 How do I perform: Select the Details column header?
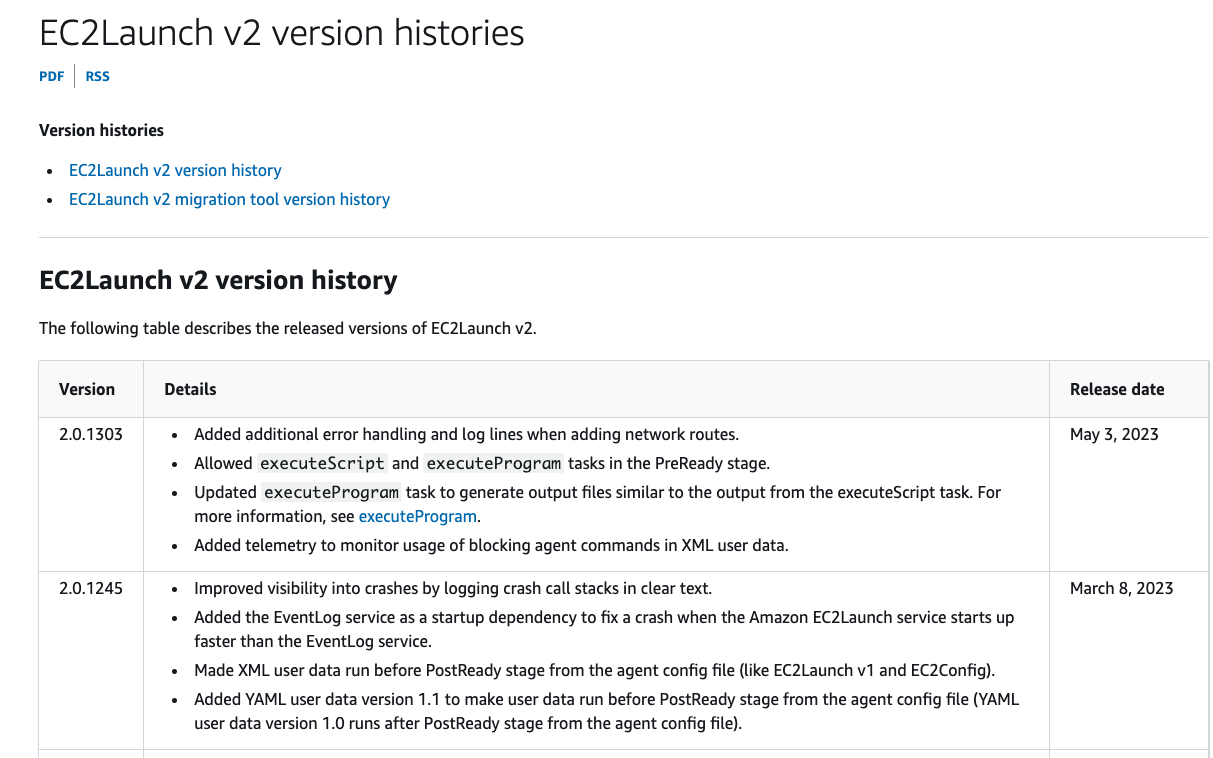189,389
